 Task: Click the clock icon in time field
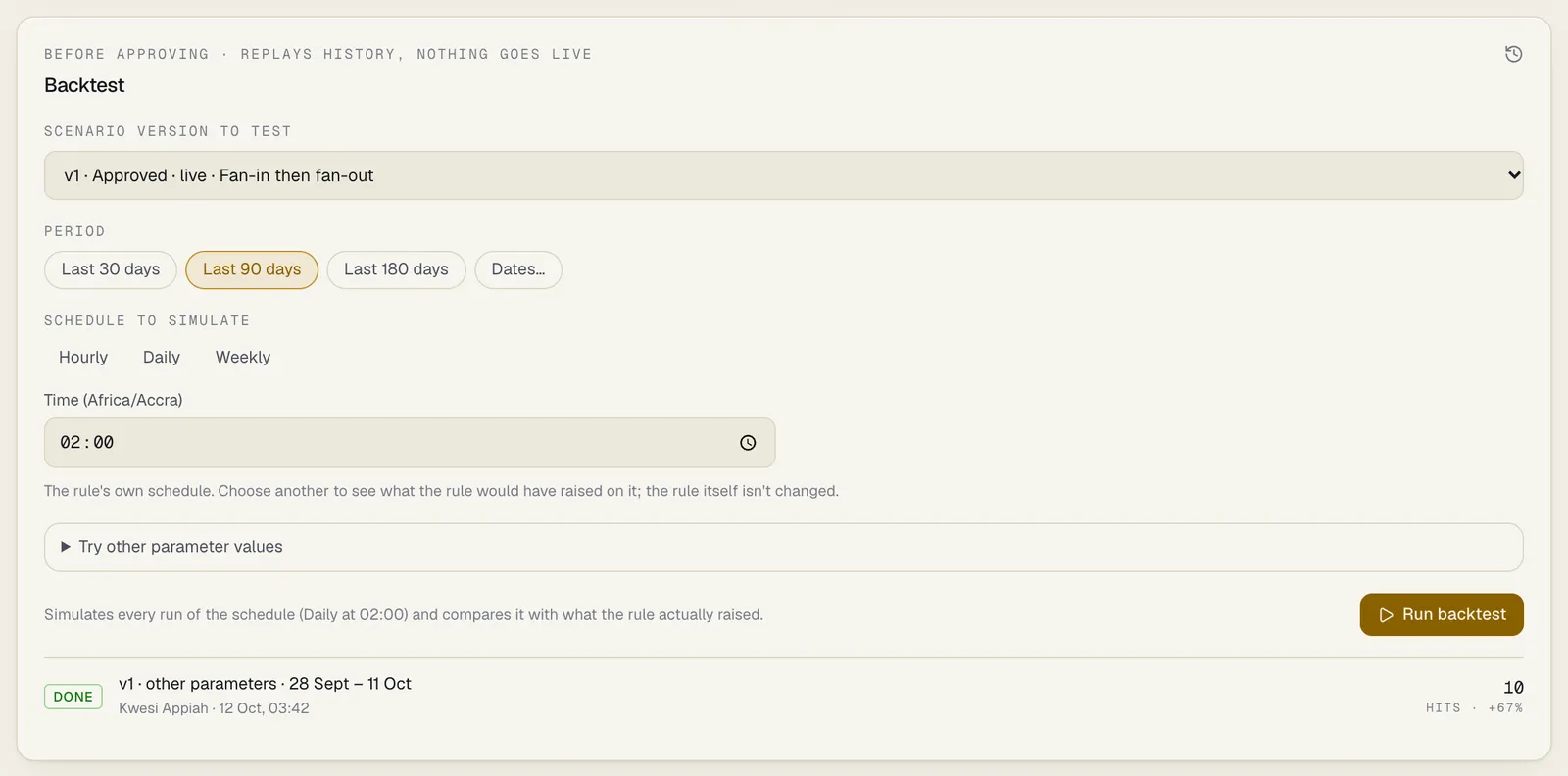click(748, 443)
